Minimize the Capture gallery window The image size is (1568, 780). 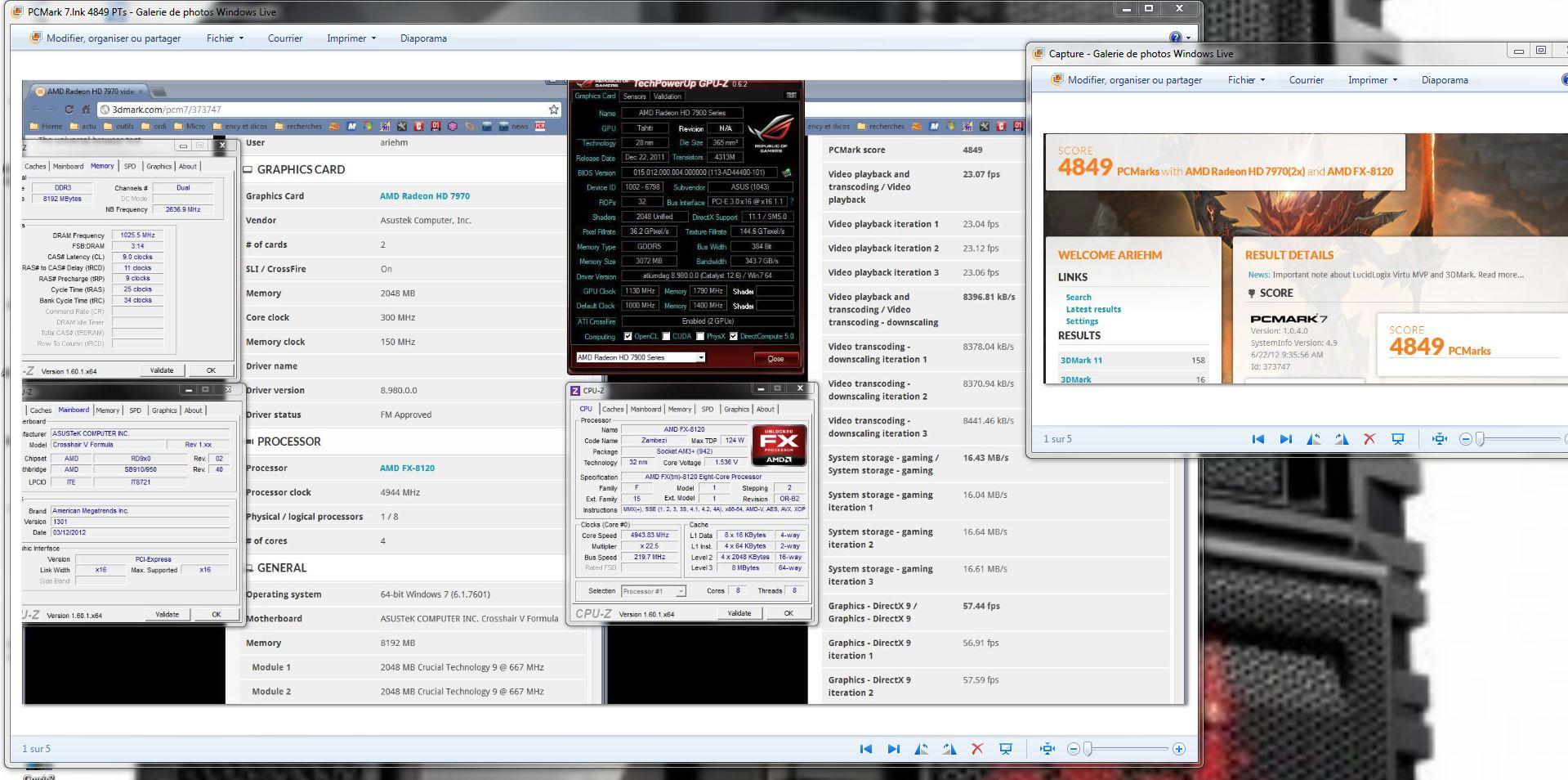coord(1518,51)
